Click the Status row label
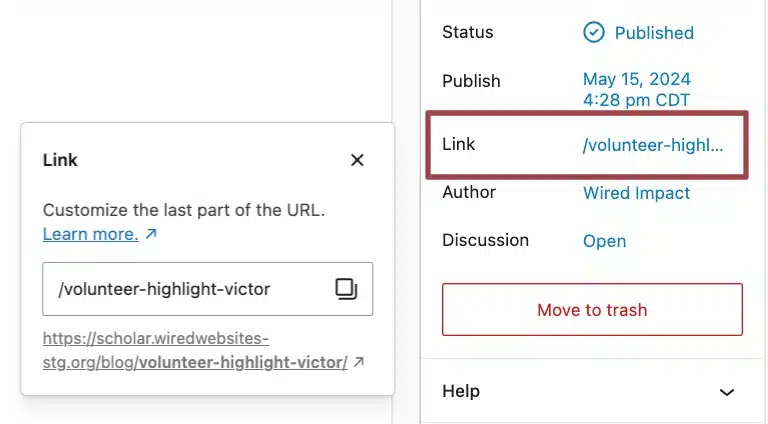 tap(468, 32)
